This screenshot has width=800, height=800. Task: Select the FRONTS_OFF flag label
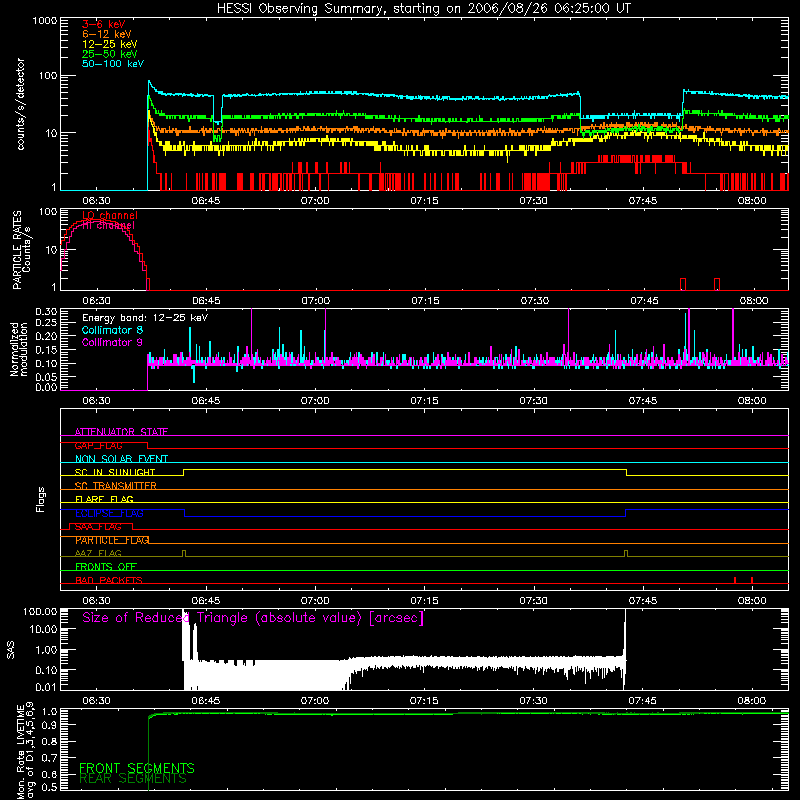(x=106, y=567)
